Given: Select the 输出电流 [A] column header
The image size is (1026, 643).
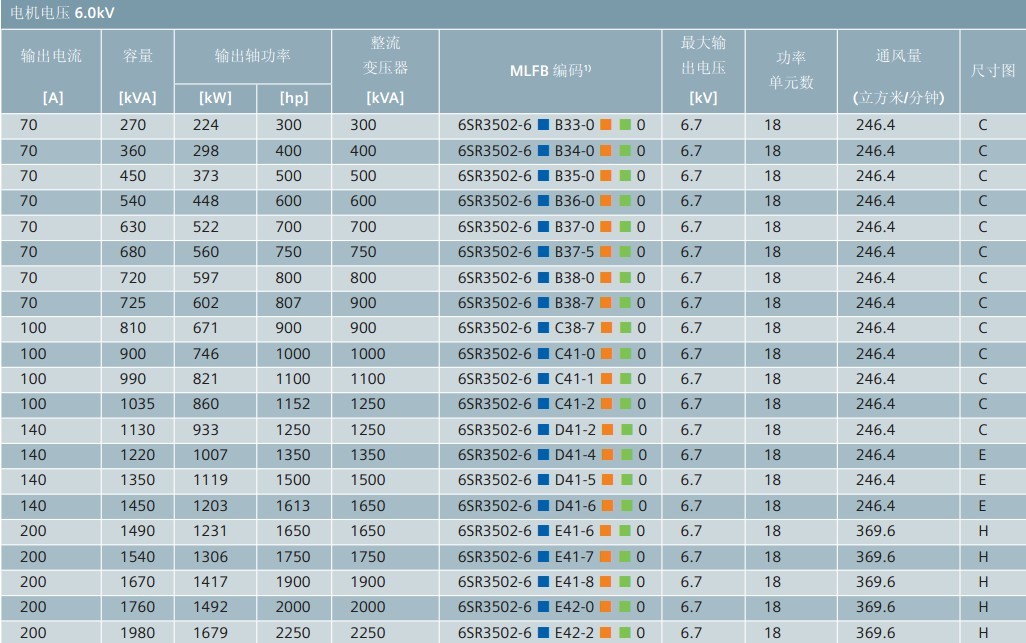Looking at the screenshot, I should point(52,72).
